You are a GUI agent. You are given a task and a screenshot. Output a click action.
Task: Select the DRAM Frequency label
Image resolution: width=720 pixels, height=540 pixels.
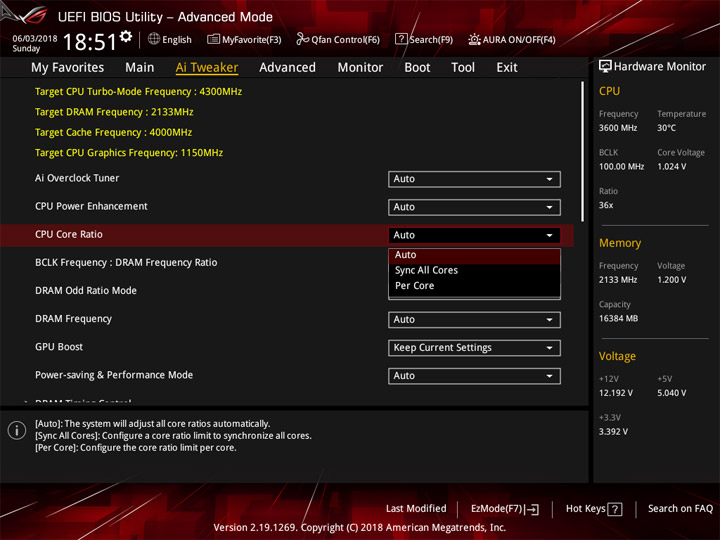73,319
